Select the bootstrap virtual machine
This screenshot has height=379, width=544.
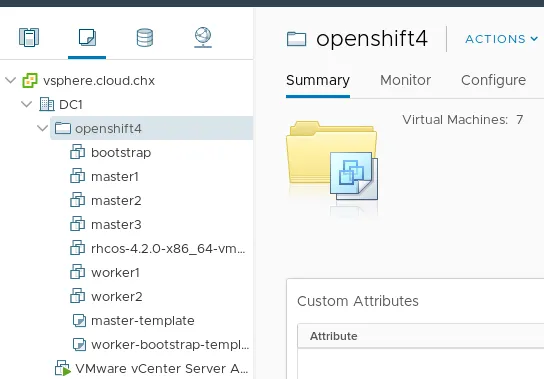(121, 153)
